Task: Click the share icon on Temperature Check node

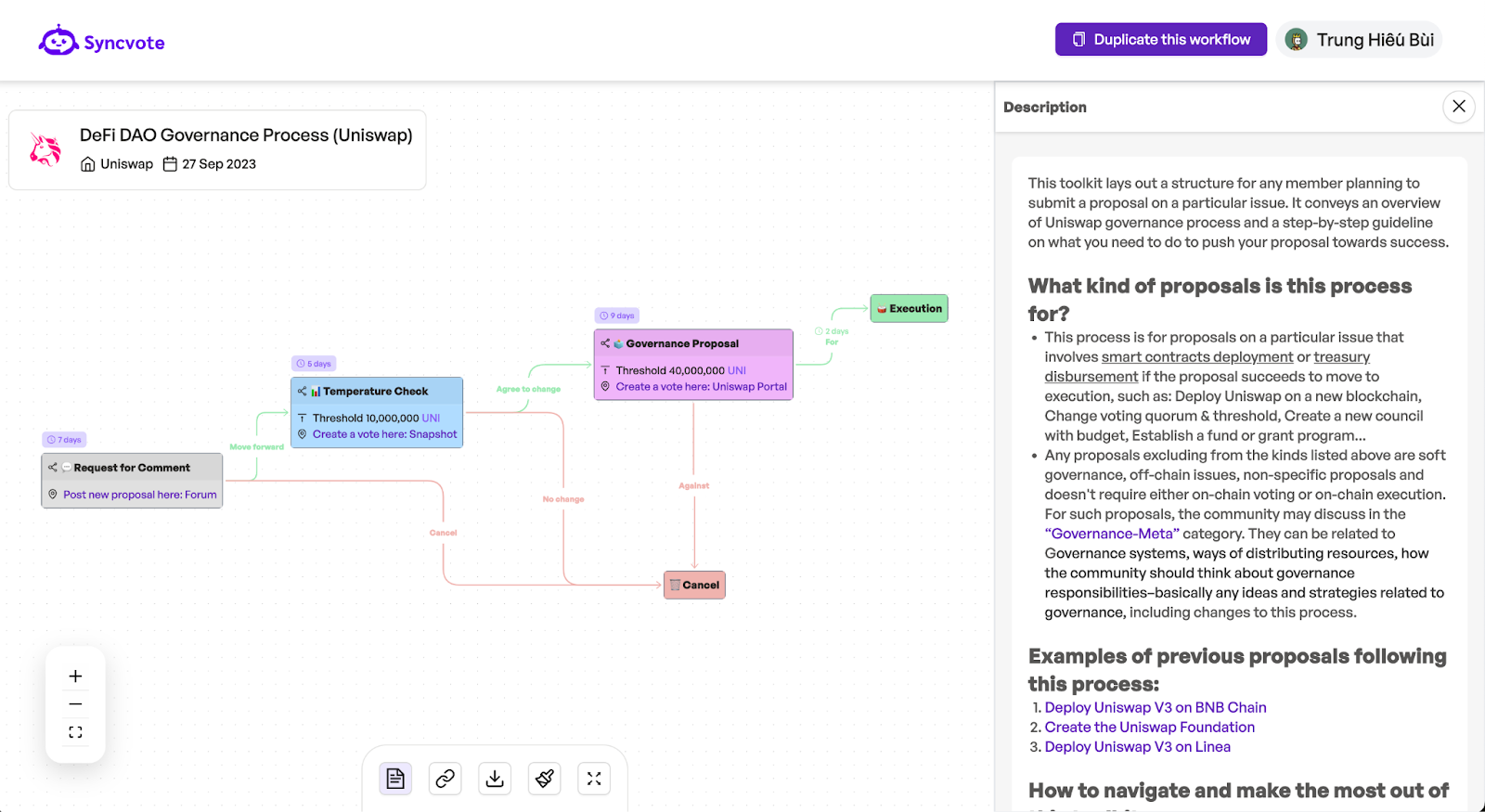Action: (x=302, y=392)
